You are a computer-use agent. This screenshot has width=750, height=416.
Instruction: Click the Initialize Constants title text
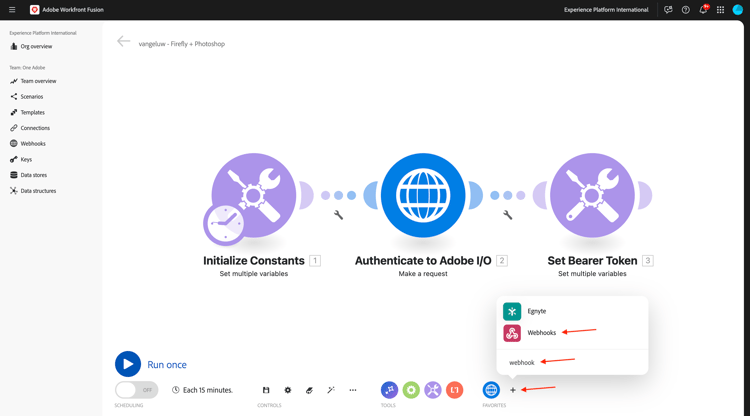(x=254, y=261)
